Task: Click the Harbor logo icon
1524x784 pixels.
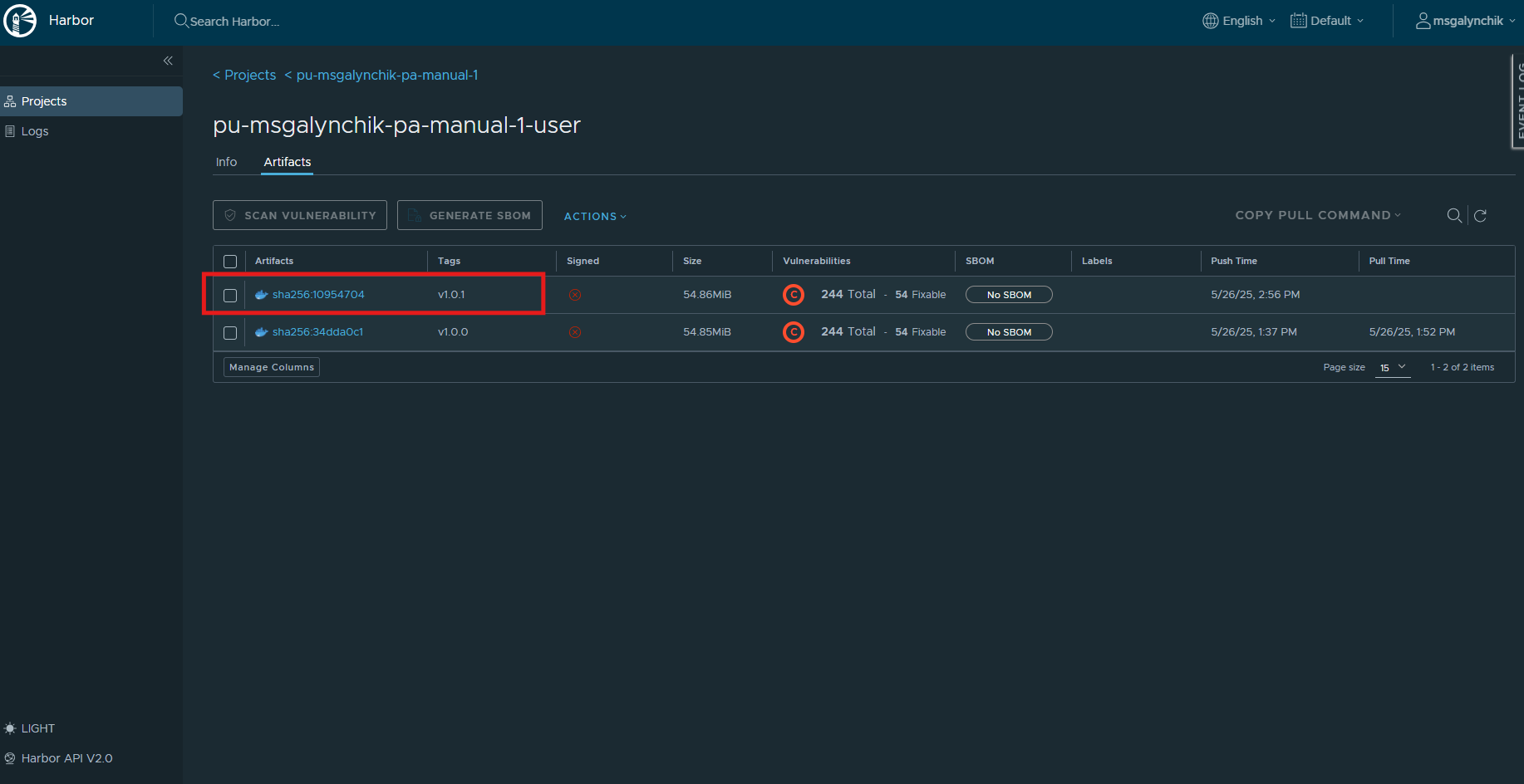Action: [21, 21]
